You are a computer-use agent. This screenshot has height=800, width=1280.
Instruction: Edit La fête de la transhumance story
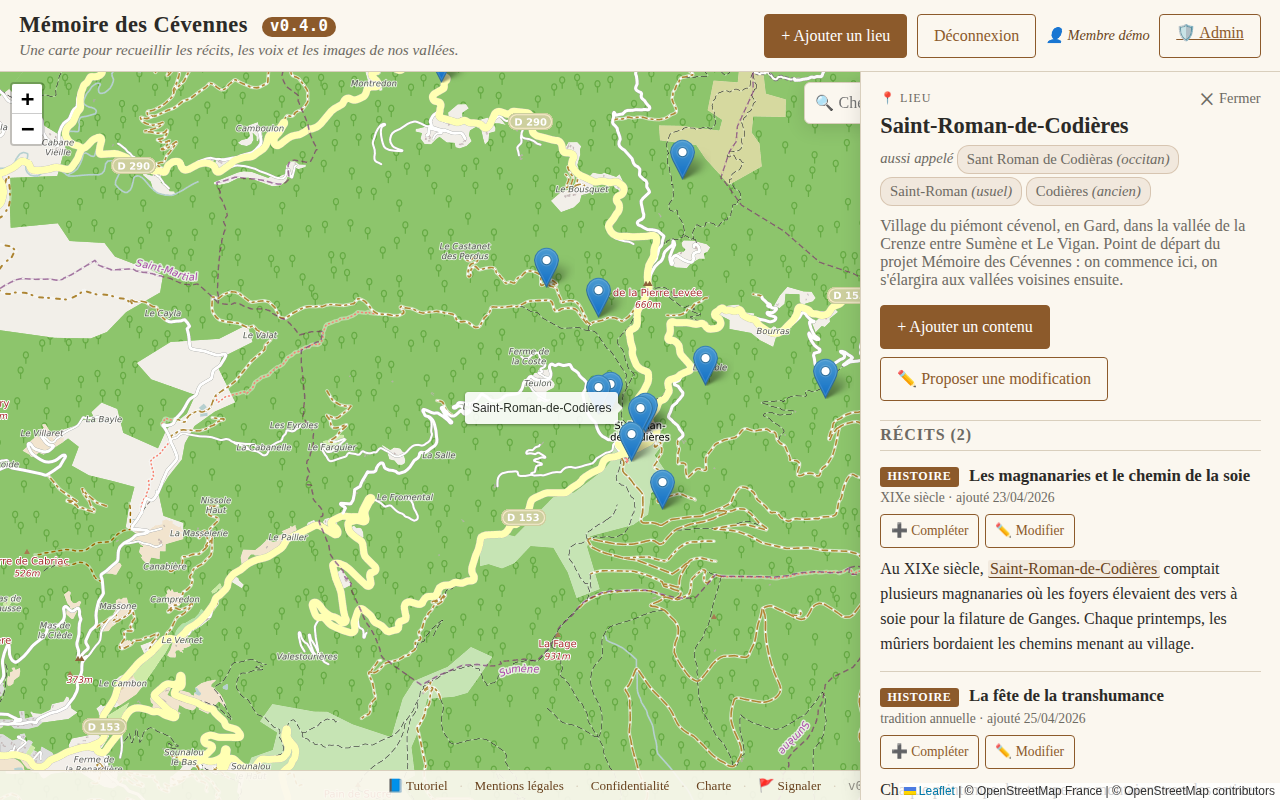point(1029,752)
